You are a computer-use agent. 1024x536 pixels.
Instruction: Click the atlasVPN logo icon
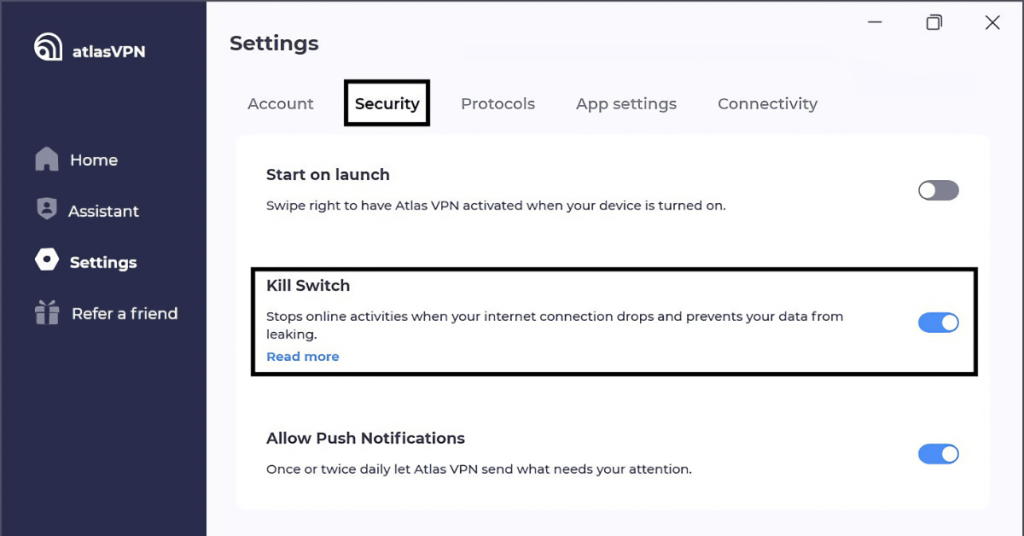[x=48, y=47]
